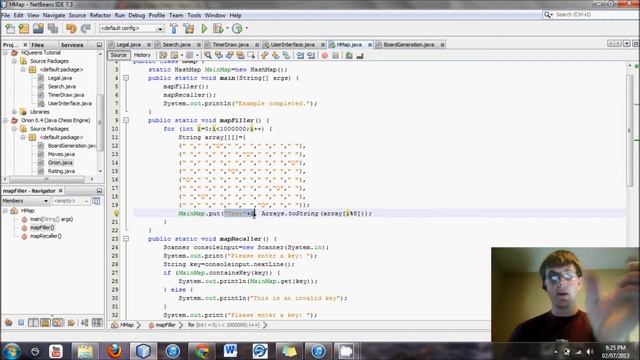Click the History view button

pyautogui.click(x=142, y=55)
